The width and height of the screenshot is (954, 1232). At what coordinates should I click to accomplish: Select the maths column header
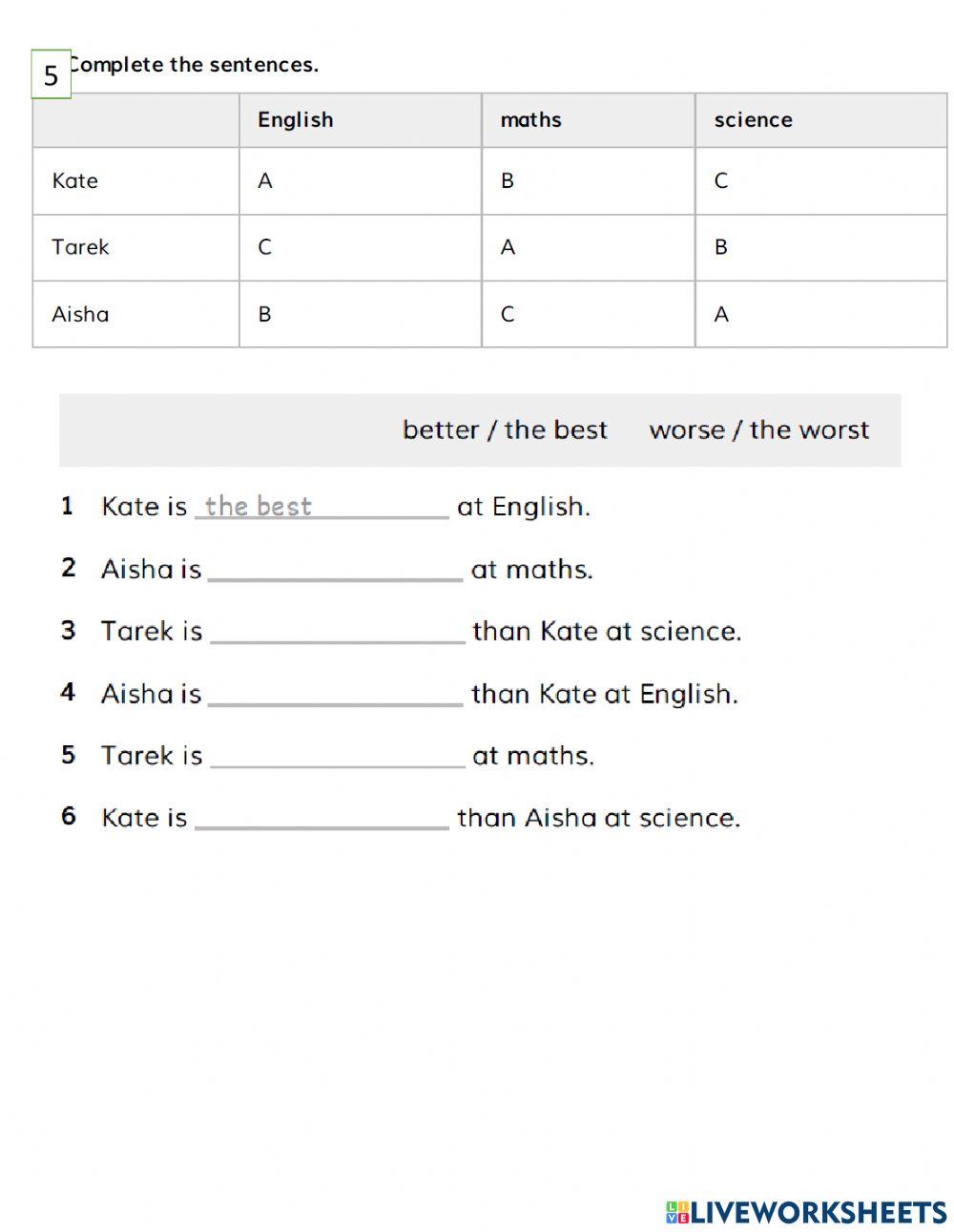pyautogui.click(x=530, y=120)
